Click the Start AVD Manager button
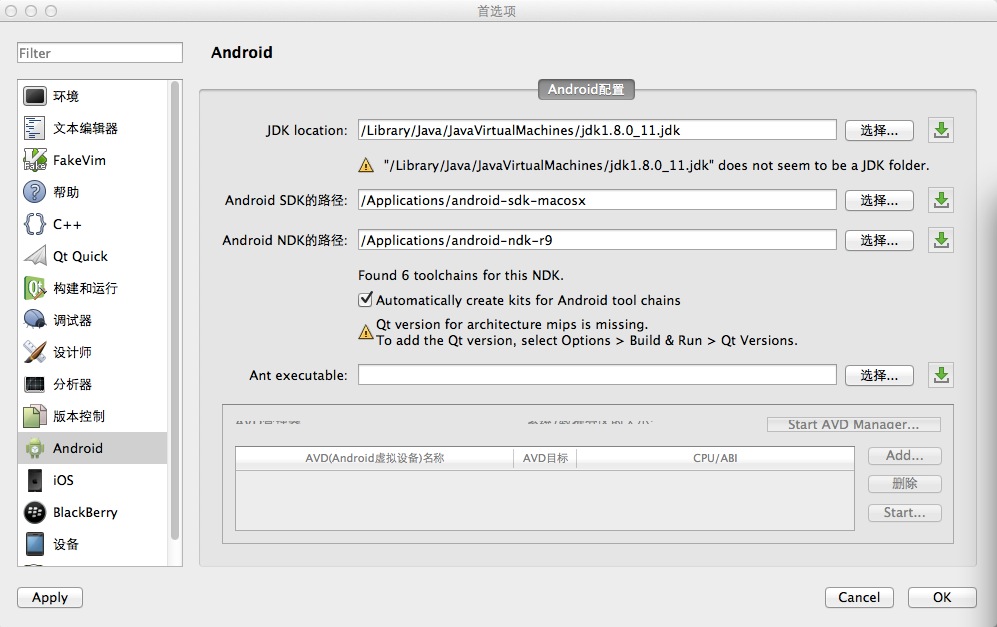 click(x=853, y=424)
